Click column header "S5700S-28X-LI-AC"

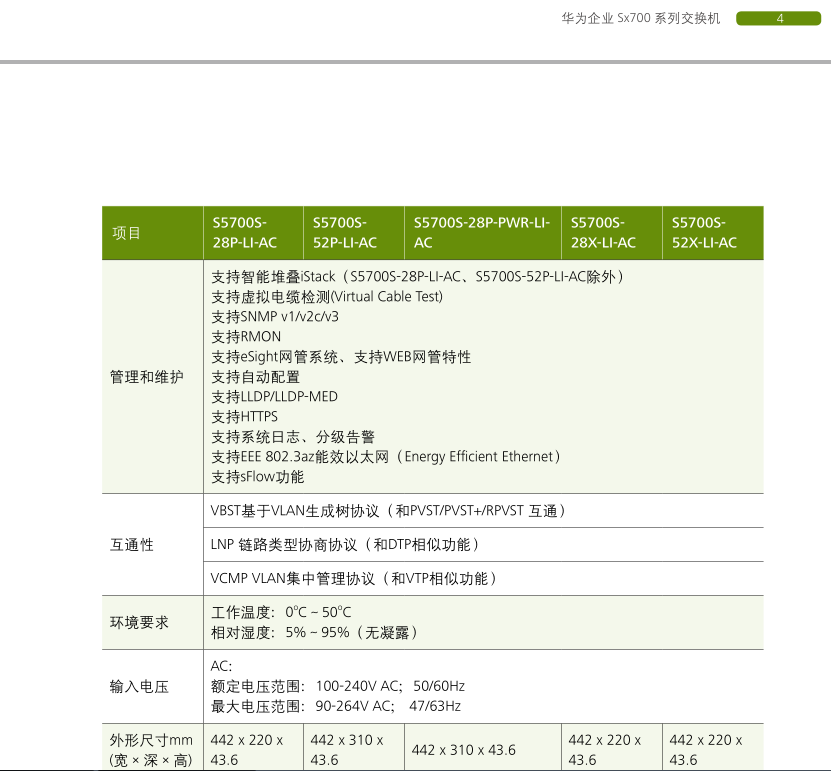pyautogui.click(x=612, y=233)
